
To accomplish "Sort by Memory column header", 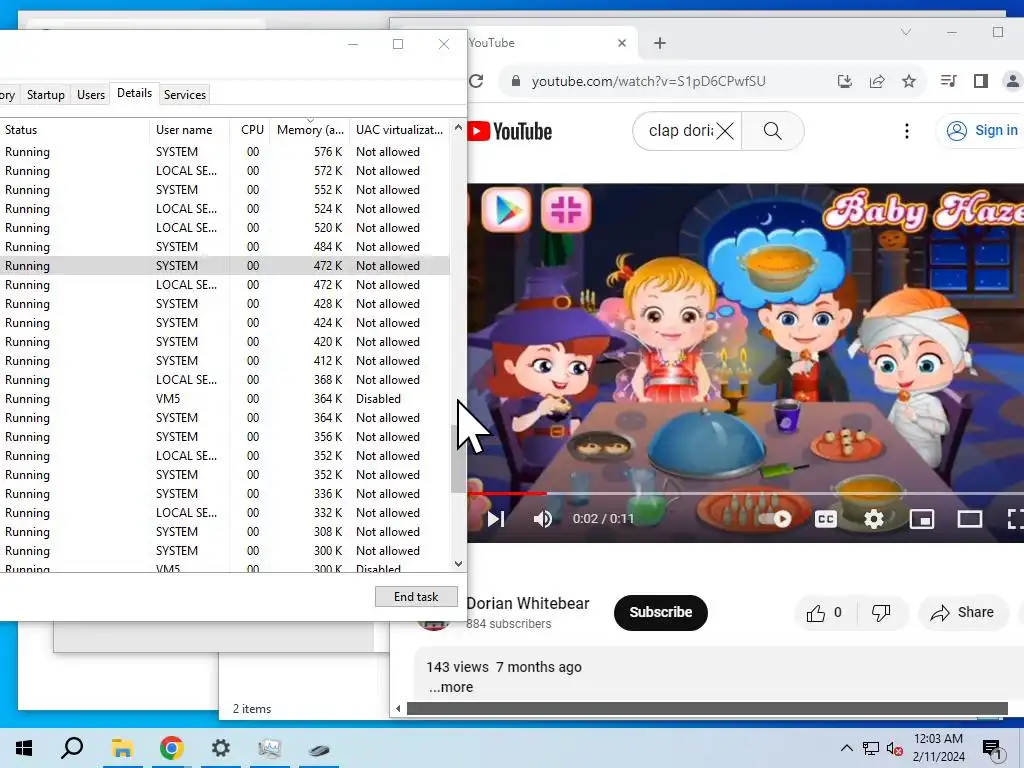I will click(310, 129).
